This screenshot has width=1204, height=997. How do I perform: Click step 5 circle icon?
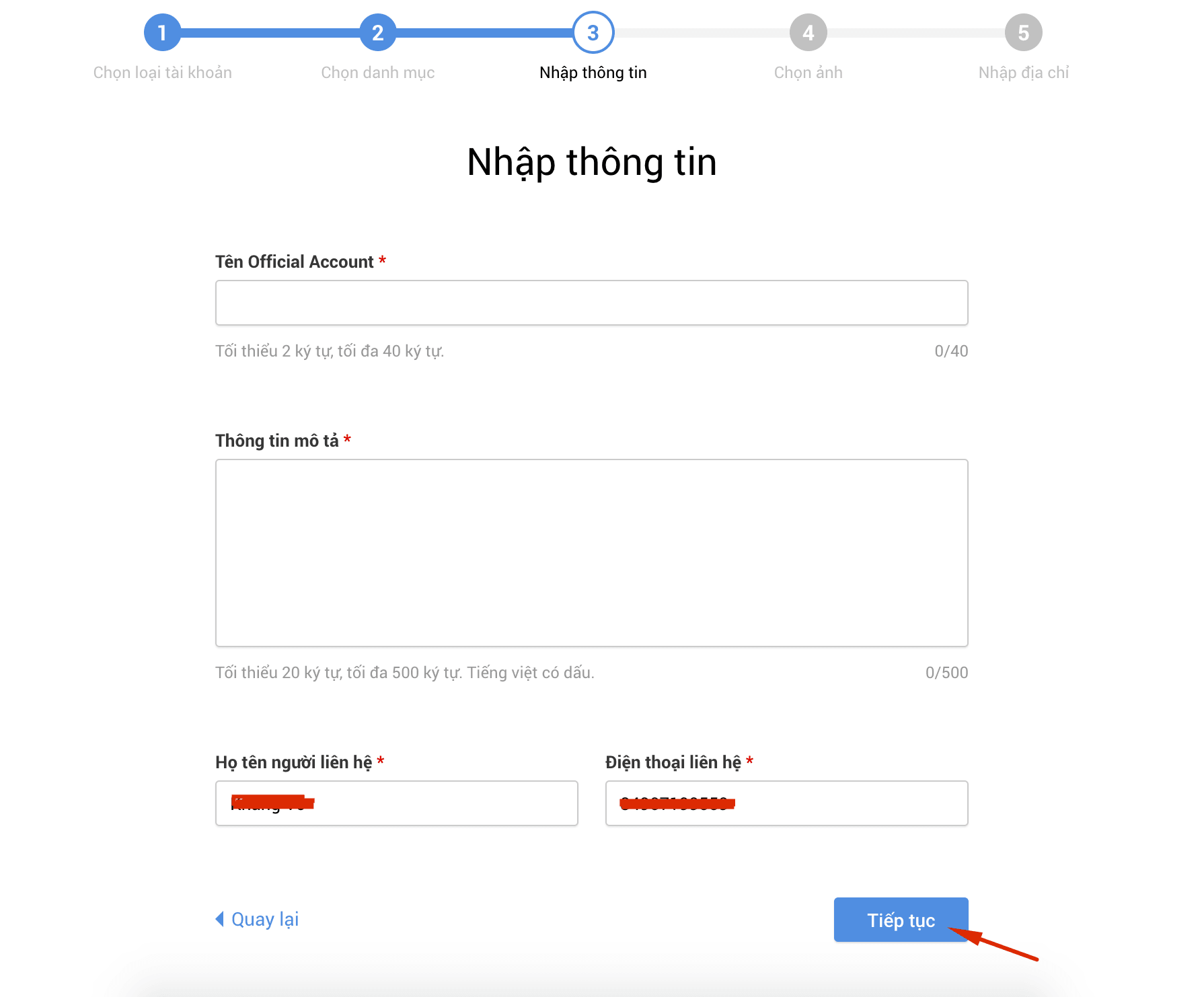[1023, 32]
